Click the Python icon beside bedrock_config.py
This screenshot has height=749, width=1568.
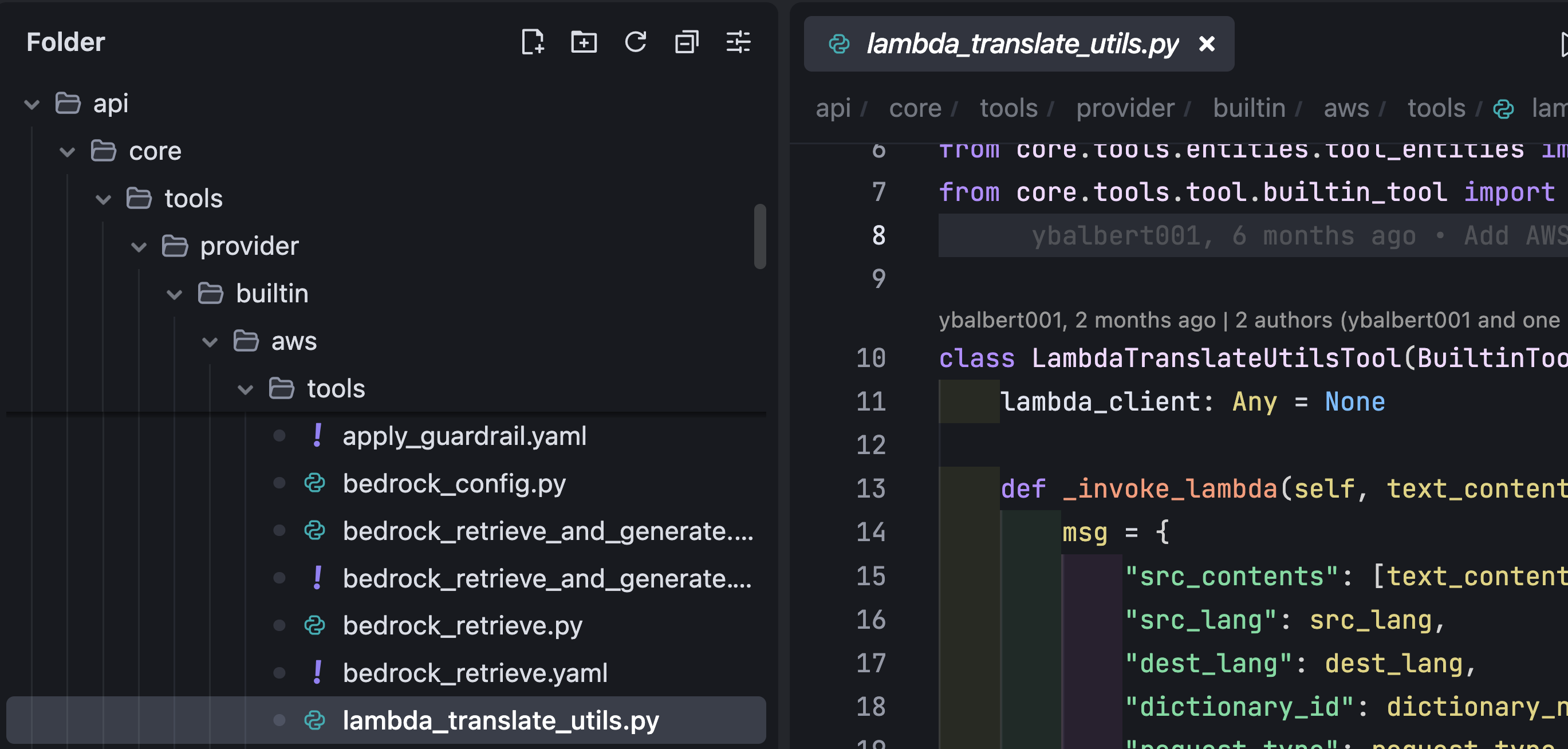pyautogui.click(x=315, y=483)
